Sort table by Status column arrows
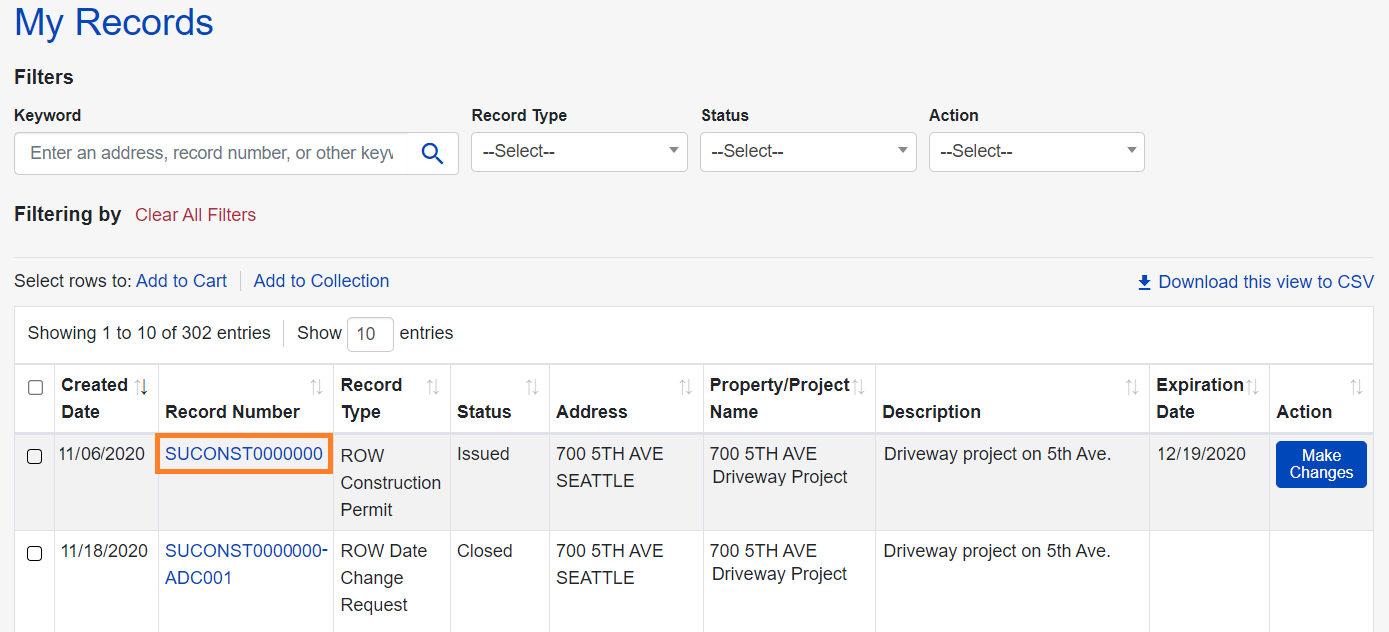Viewport: 1389px width, 632px height. pyautogui.click(x=532, y=386)
